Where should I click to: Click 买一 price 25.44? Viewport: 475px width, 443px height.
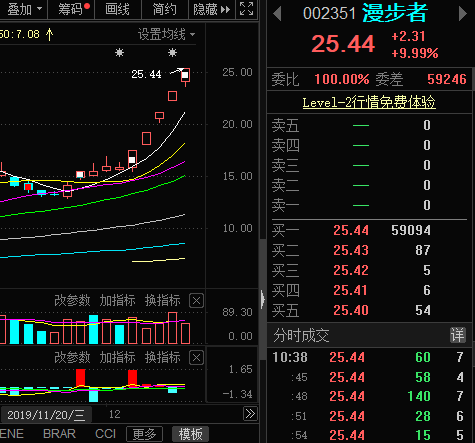351,230
